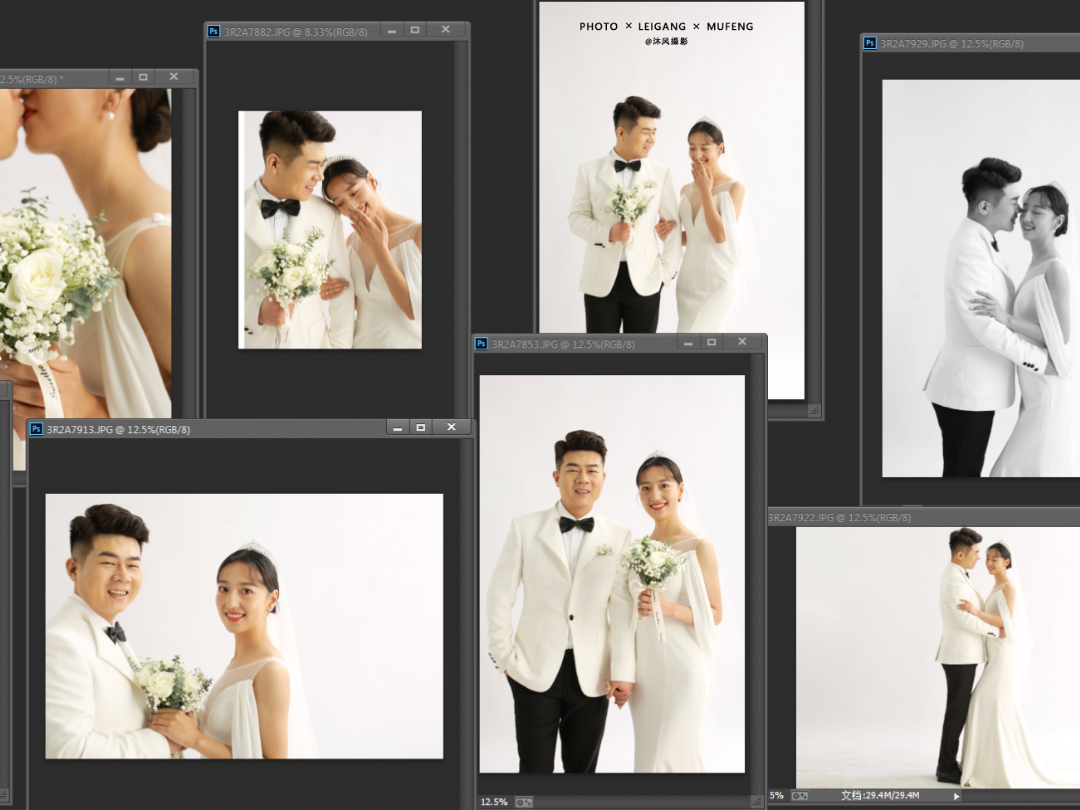Click the resize grip of the PHOTO LEIGANG MUFENG window
Image resolution: width=1080 pixels, height=810 pixels.
pos(814,411)
